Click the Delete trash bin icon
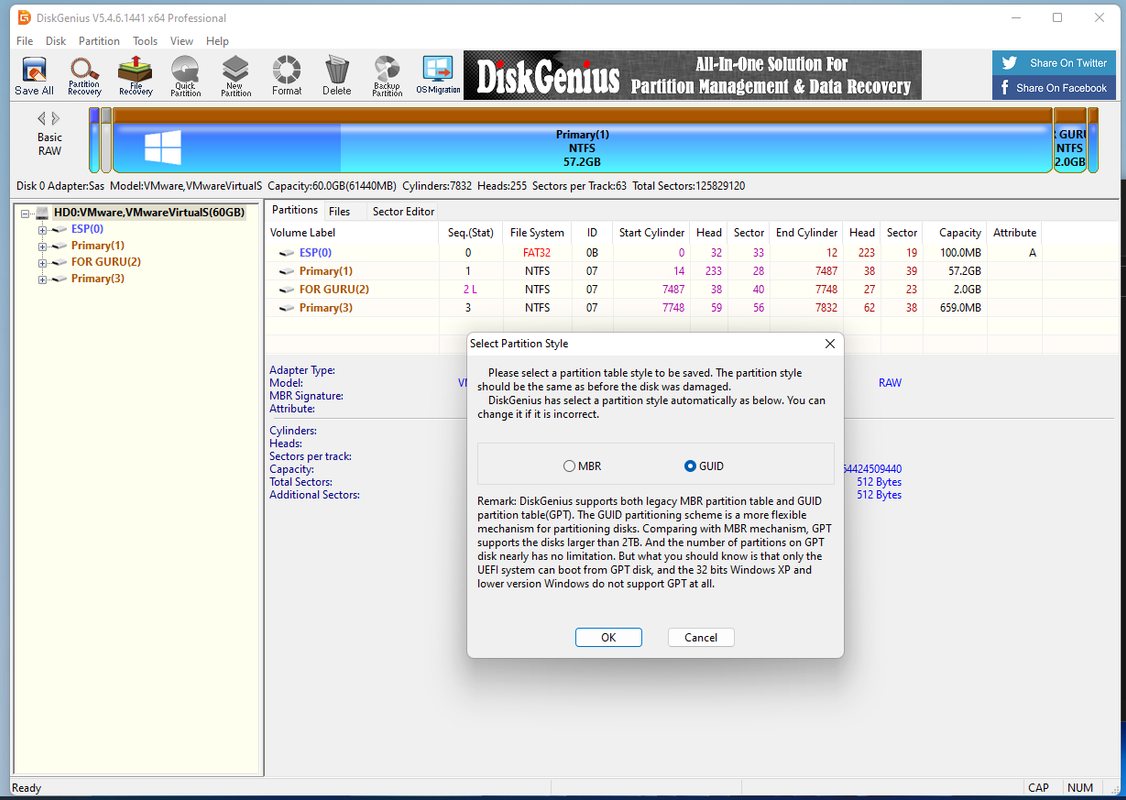Viewport: 1126px width, 800px height. pyautogui.click(x=337, y=75)
